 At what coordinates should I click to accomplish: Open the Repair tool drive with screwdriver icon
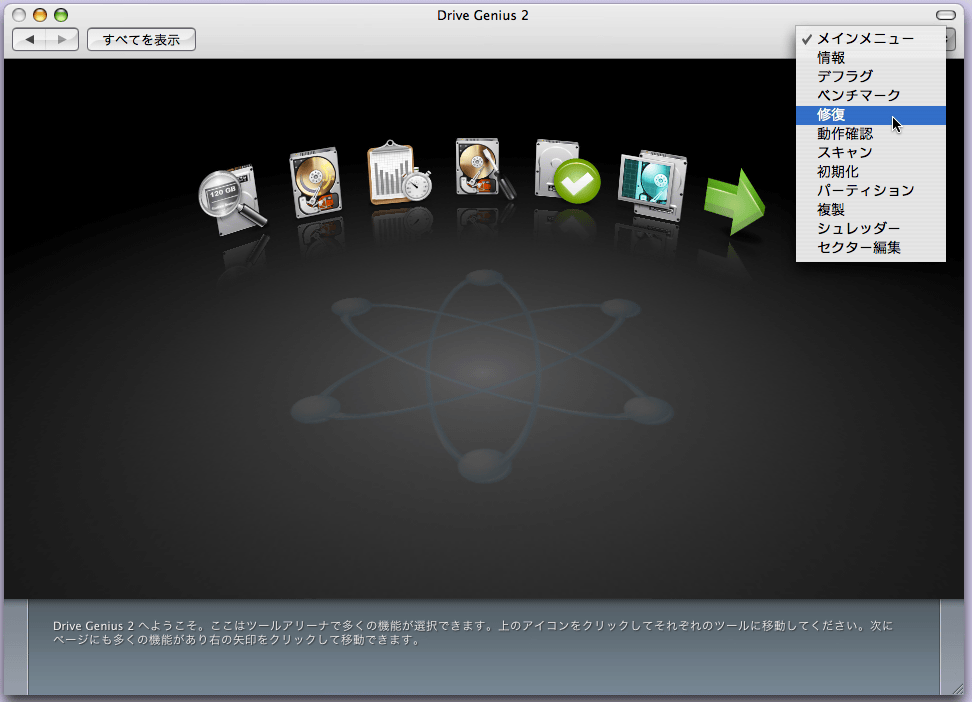coord(485,168)
